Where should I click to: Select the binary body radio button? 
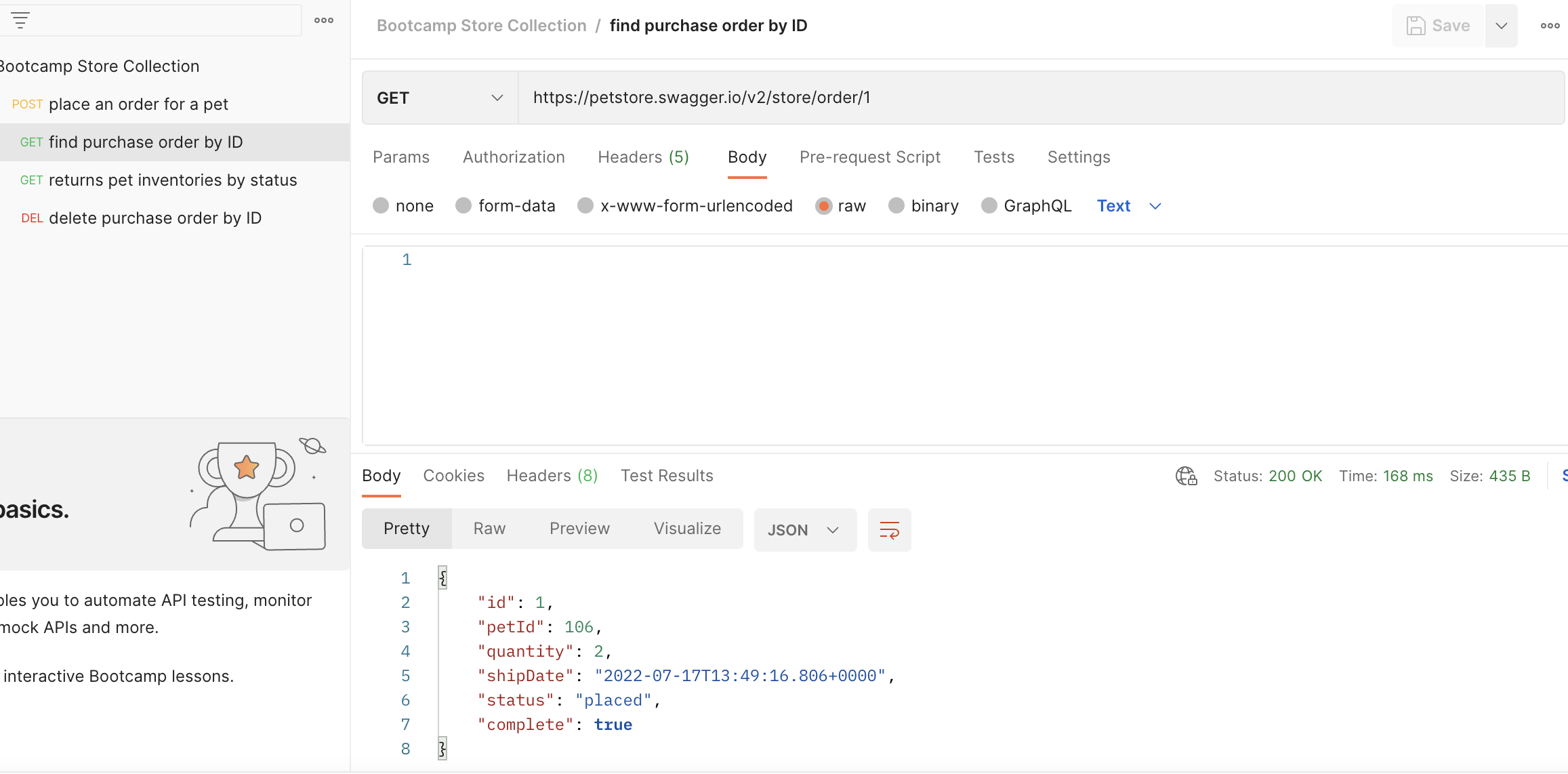coord(896,205)
